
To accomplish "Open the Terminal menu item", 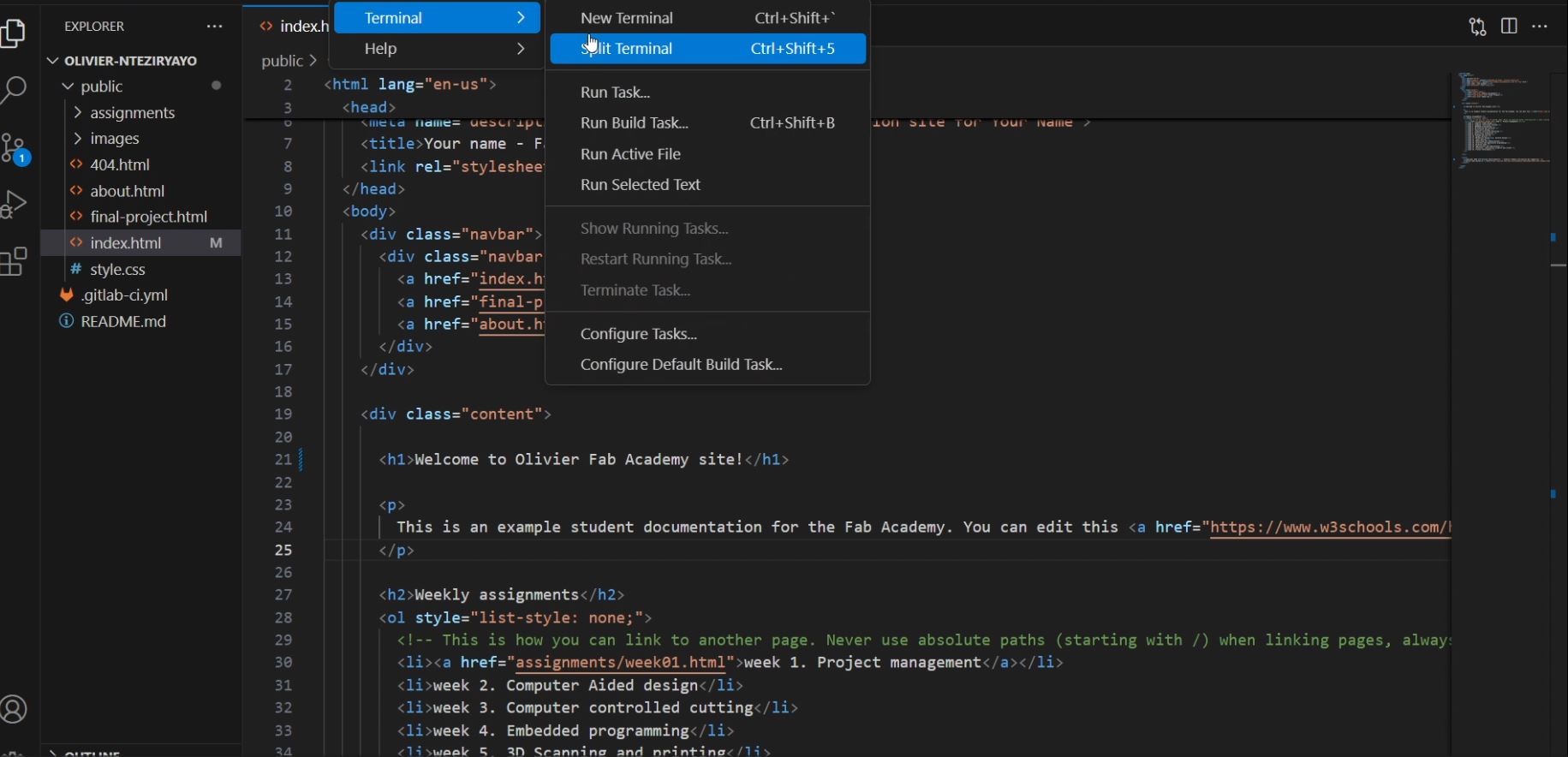I will (x=437, y=18).
